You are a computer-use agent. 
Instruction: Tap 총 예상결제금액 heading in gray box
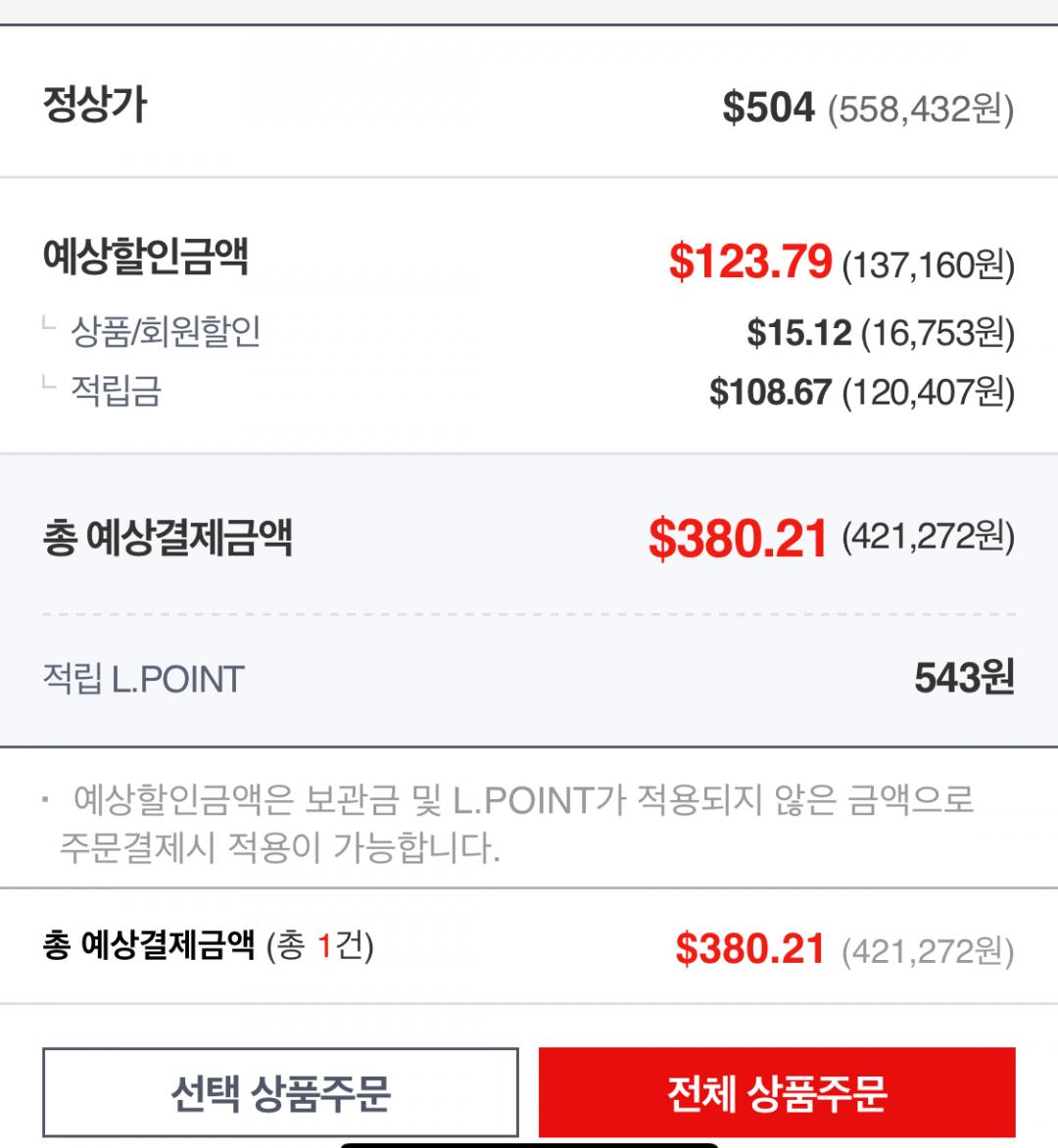coord(168,537)
